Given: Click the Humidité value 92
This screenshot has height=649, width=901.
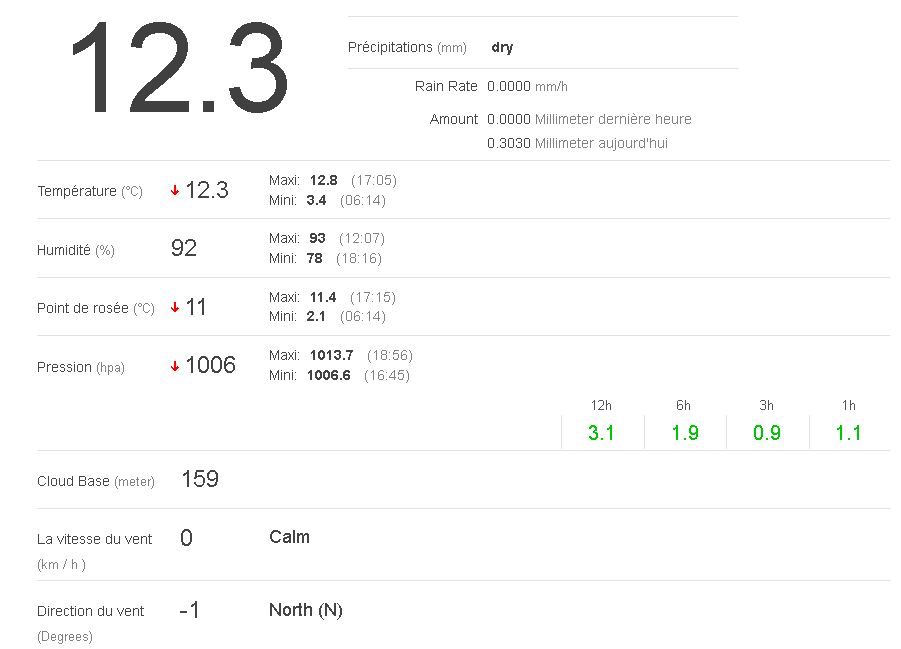Looking at the screenshot, I should (184, 248).
